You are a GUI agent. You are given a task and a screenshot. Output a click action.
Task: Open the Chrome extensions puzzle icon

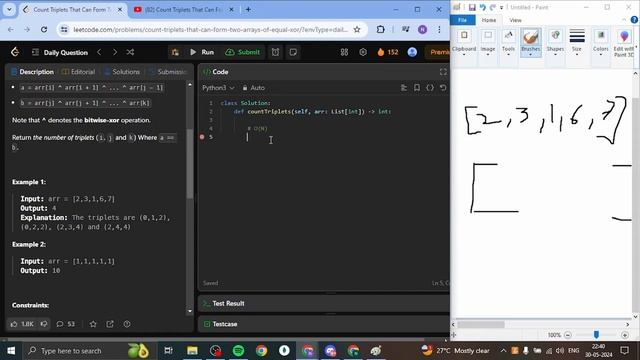(380, 29)
